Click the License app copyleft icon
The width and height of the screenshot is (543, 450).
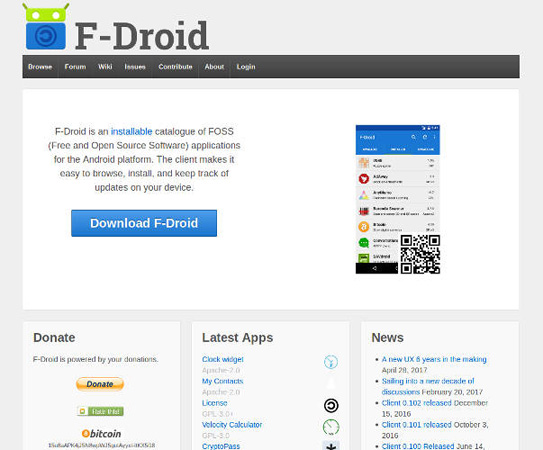tap(331, 405)
